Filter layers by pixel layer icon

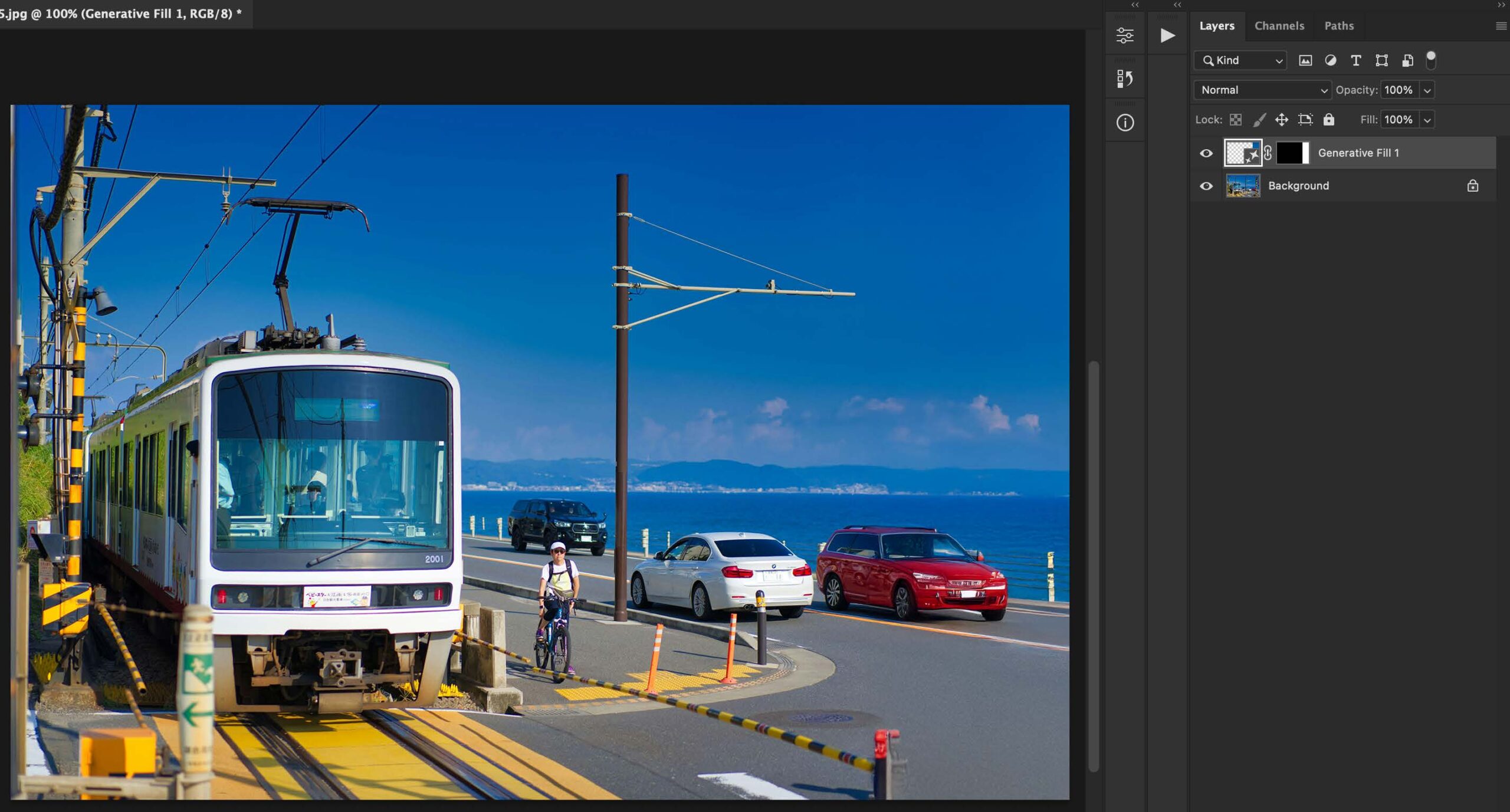point(1305,60)
